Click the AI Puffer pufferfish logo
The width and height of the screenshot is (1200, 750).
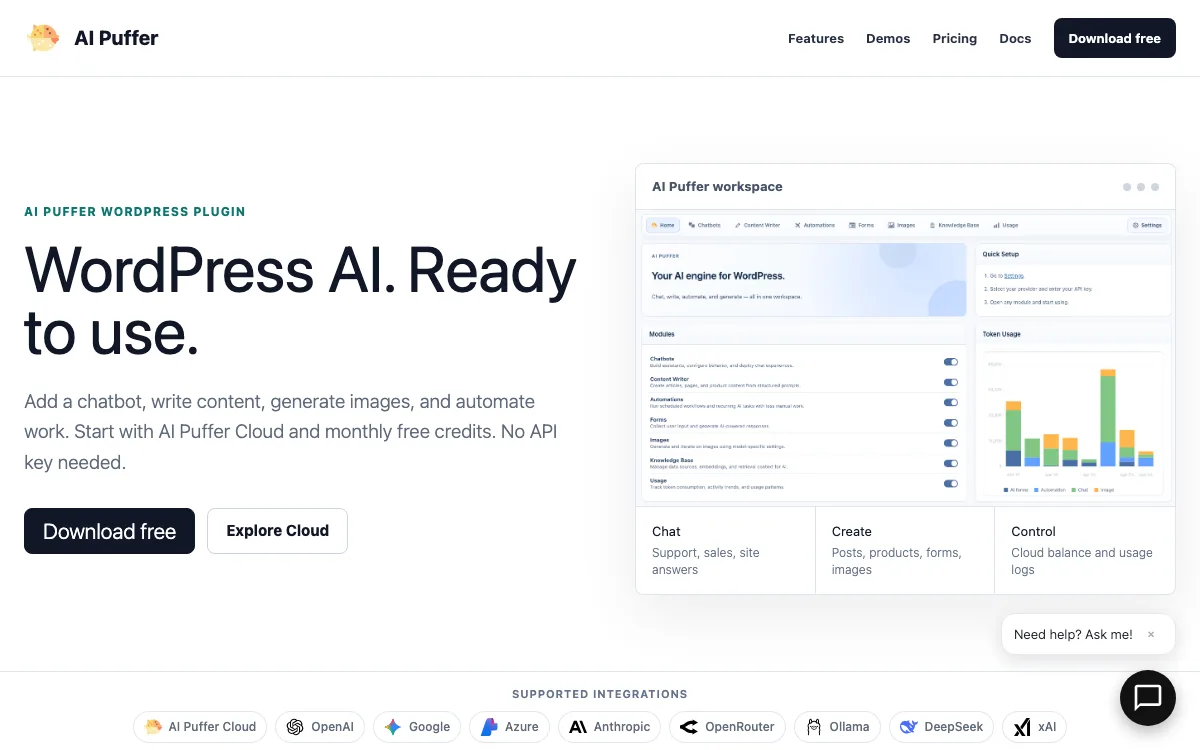(x=42, y=38)
